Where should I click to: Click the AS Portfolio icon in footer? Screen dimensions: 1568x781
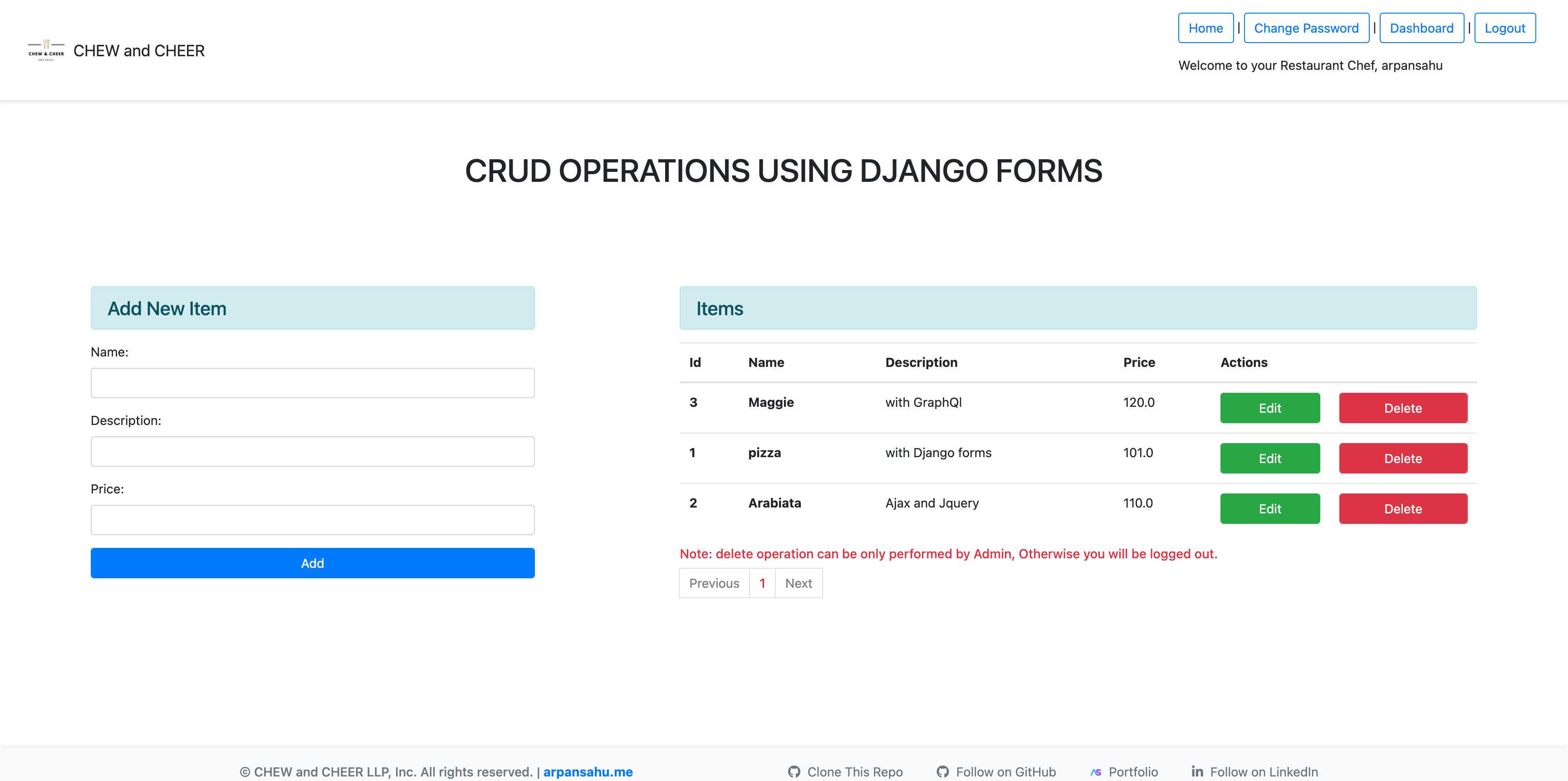point(1096,771)
